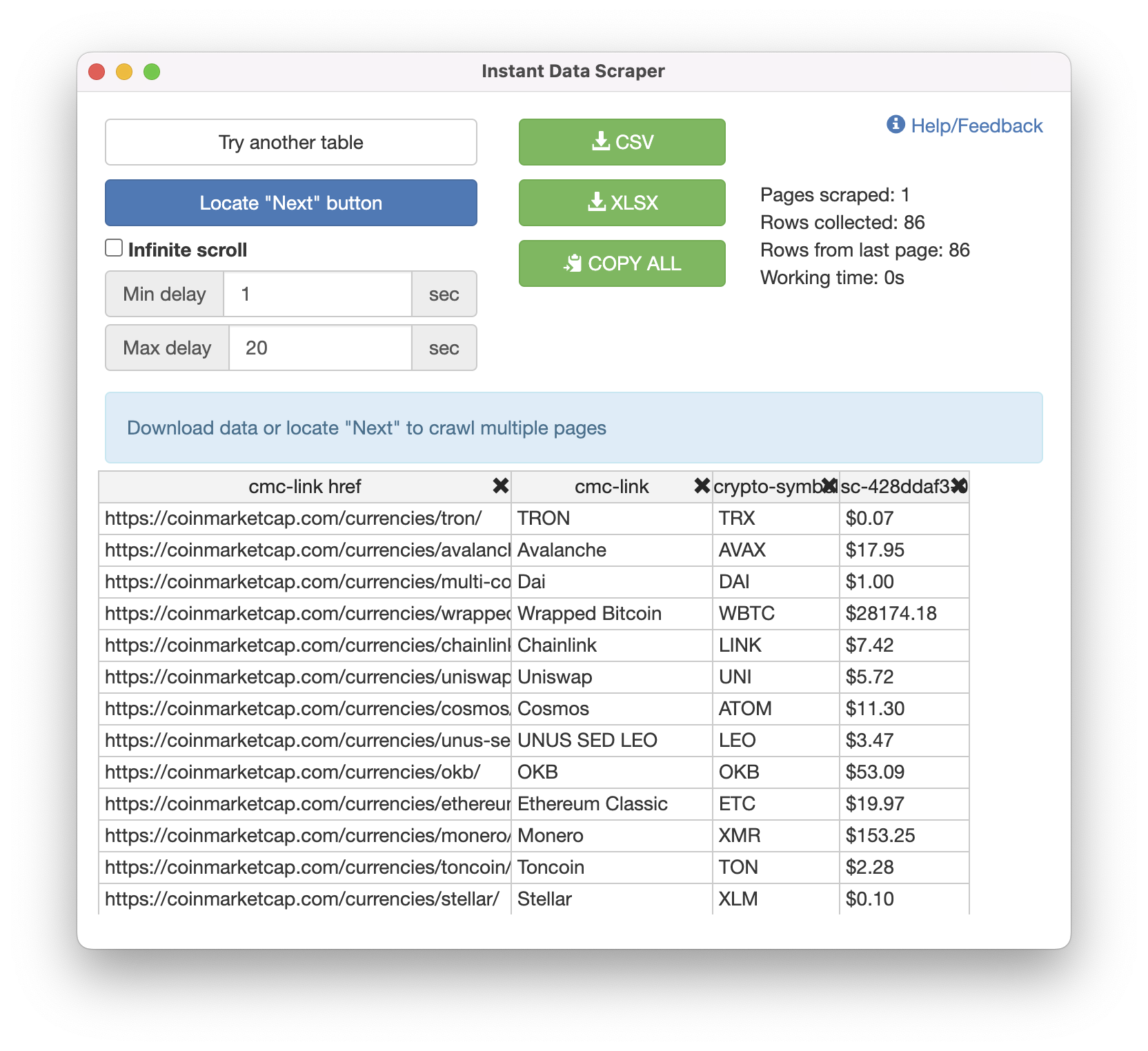Select the $0.10 price cell

click(x=904, y=899)
